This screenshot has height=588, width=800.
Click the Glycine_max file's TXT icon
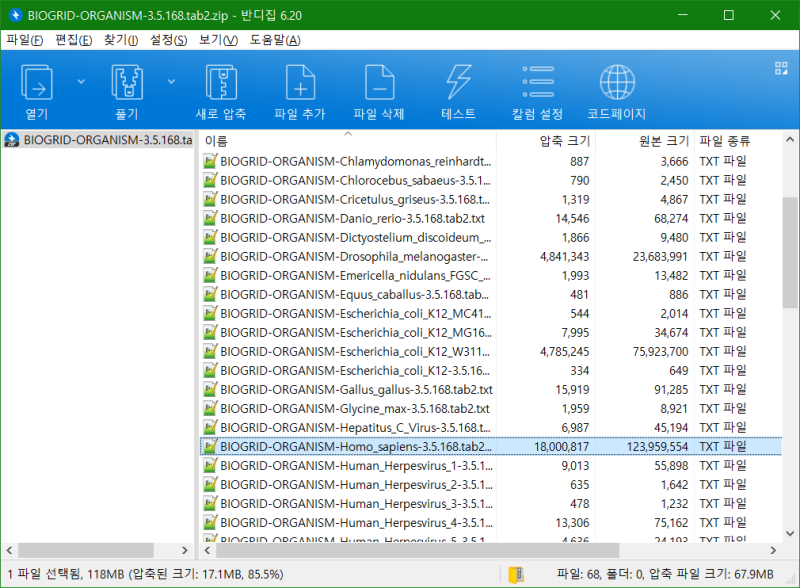click(210, 408)
